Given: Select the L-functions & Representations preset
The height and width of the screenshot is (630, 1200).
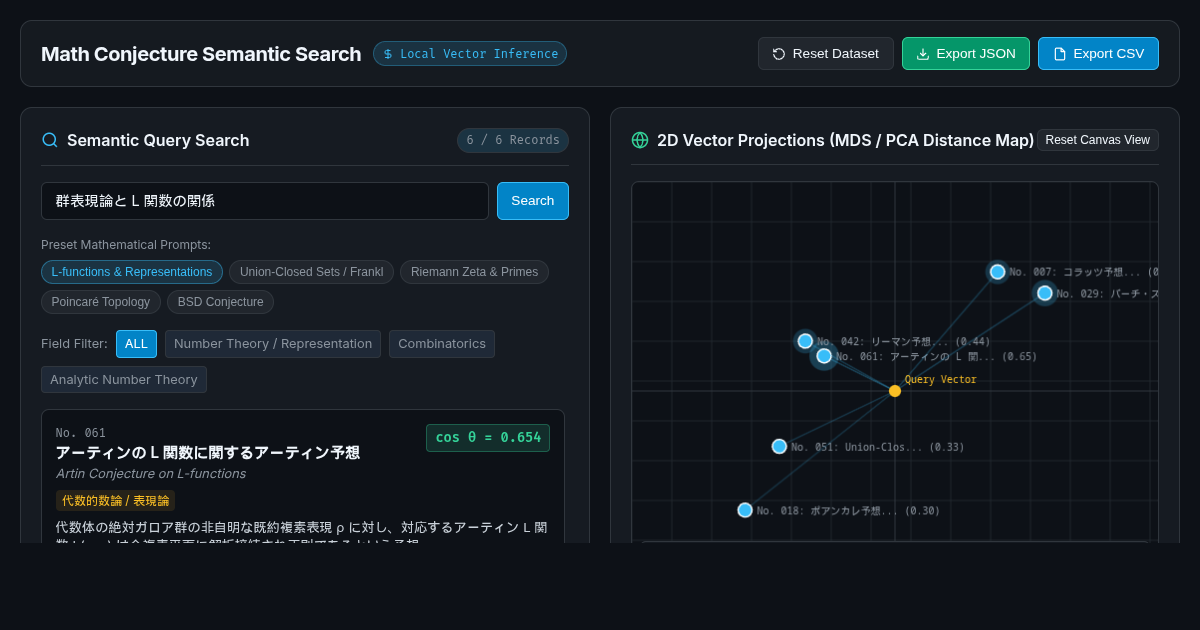Looking at the screenshot, I should pos(132,272).
